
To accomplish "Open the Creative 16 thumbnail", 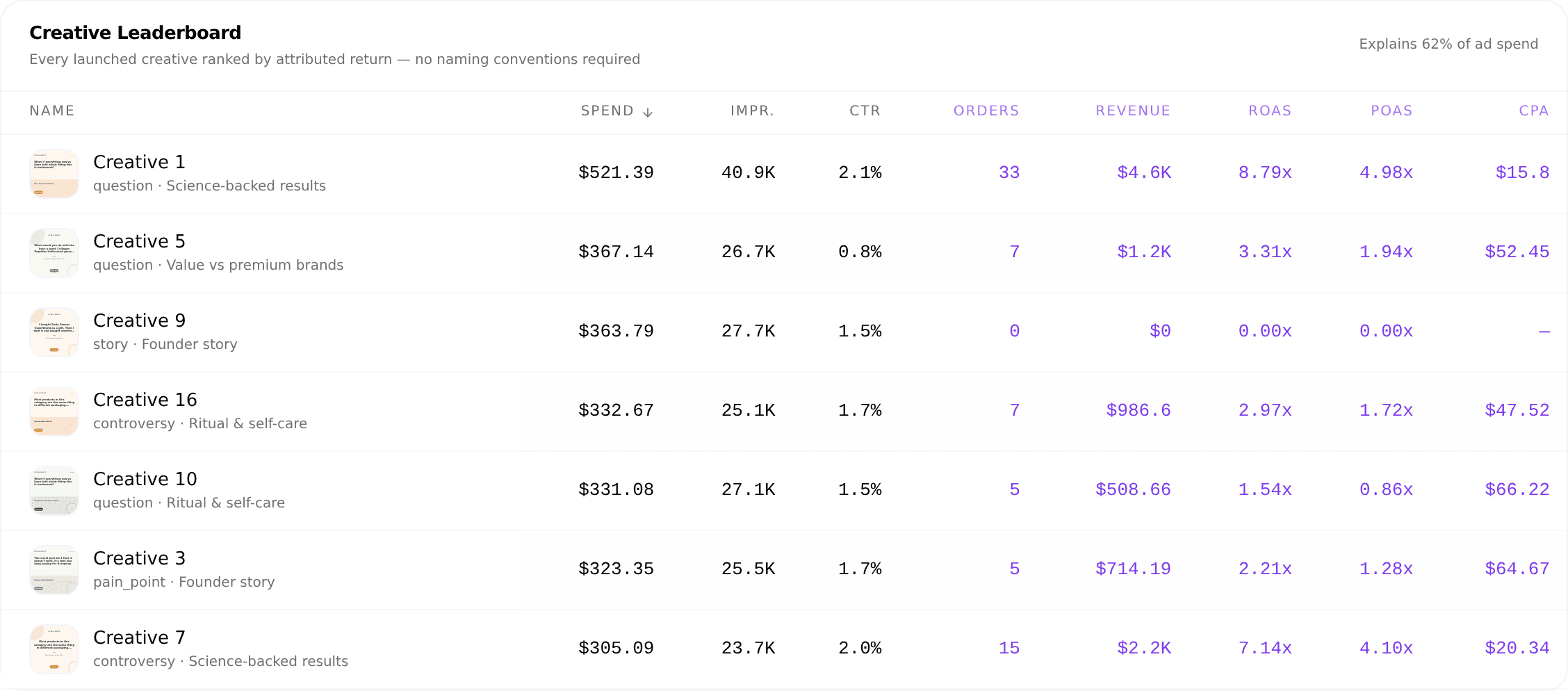I will [54, 412].
